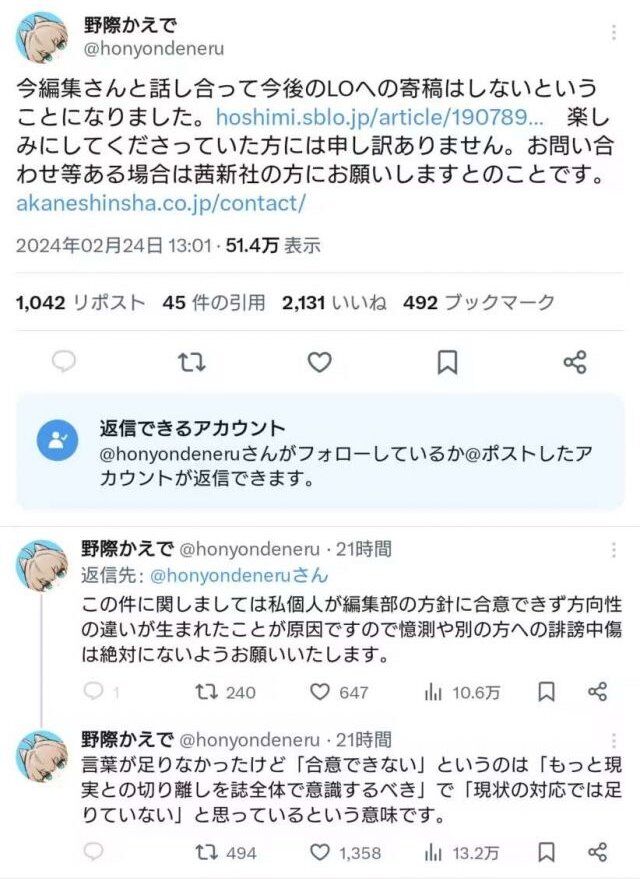Like the second reply with 1,358 likes

345,853
